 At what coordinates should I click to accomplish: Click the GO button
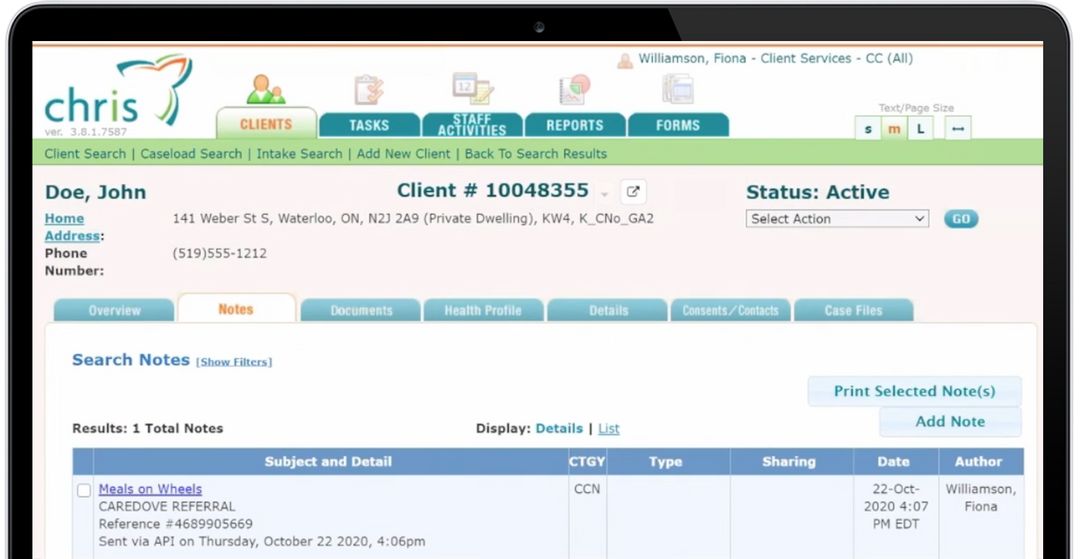click(x=961, y=219)
